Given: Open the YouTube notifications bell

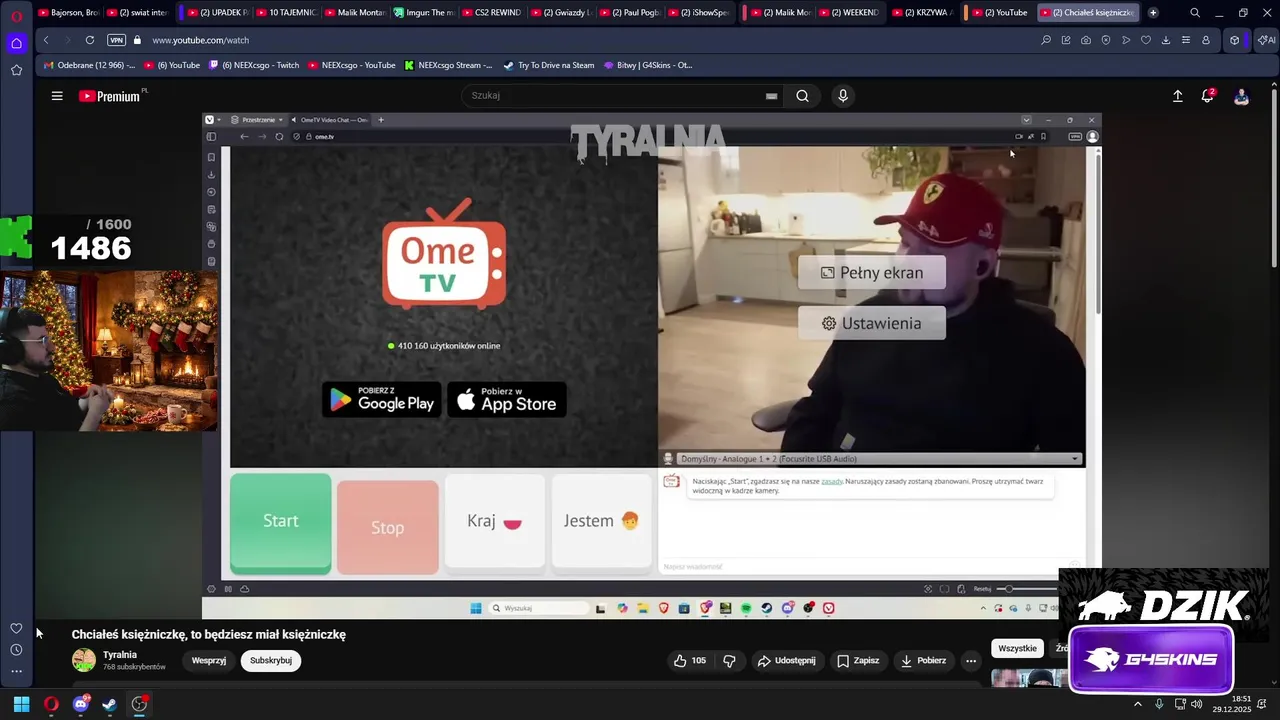Looking at the screenshot, I should [1208, 96].
